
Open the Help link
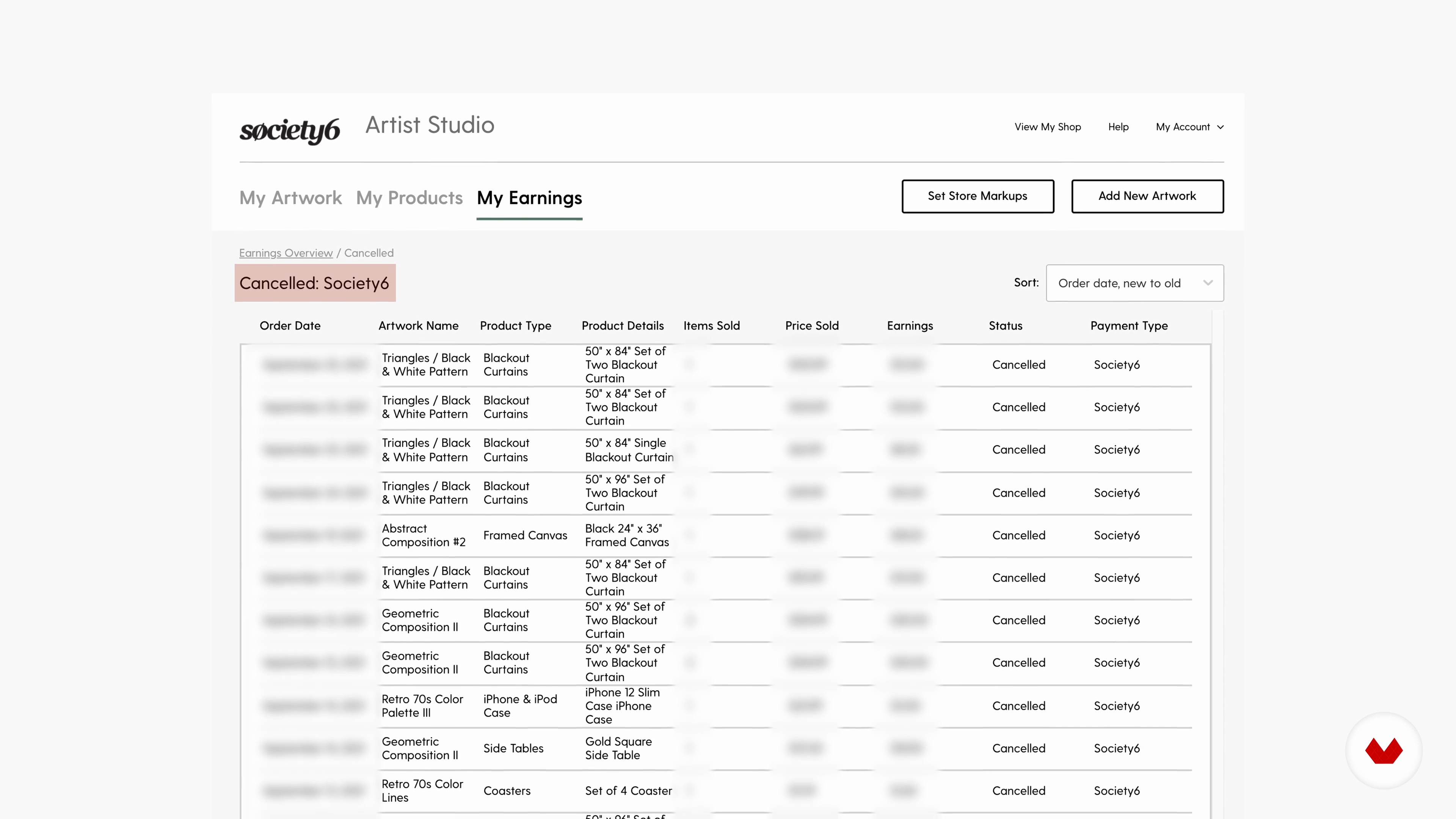coord(1118,127)
